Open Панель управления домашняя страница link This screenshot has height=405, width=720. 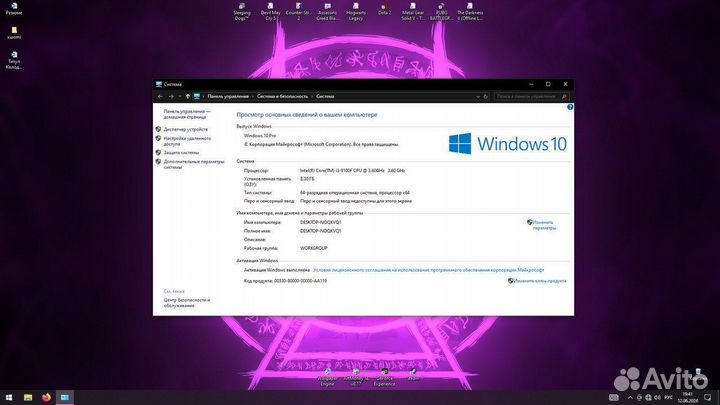187,114
